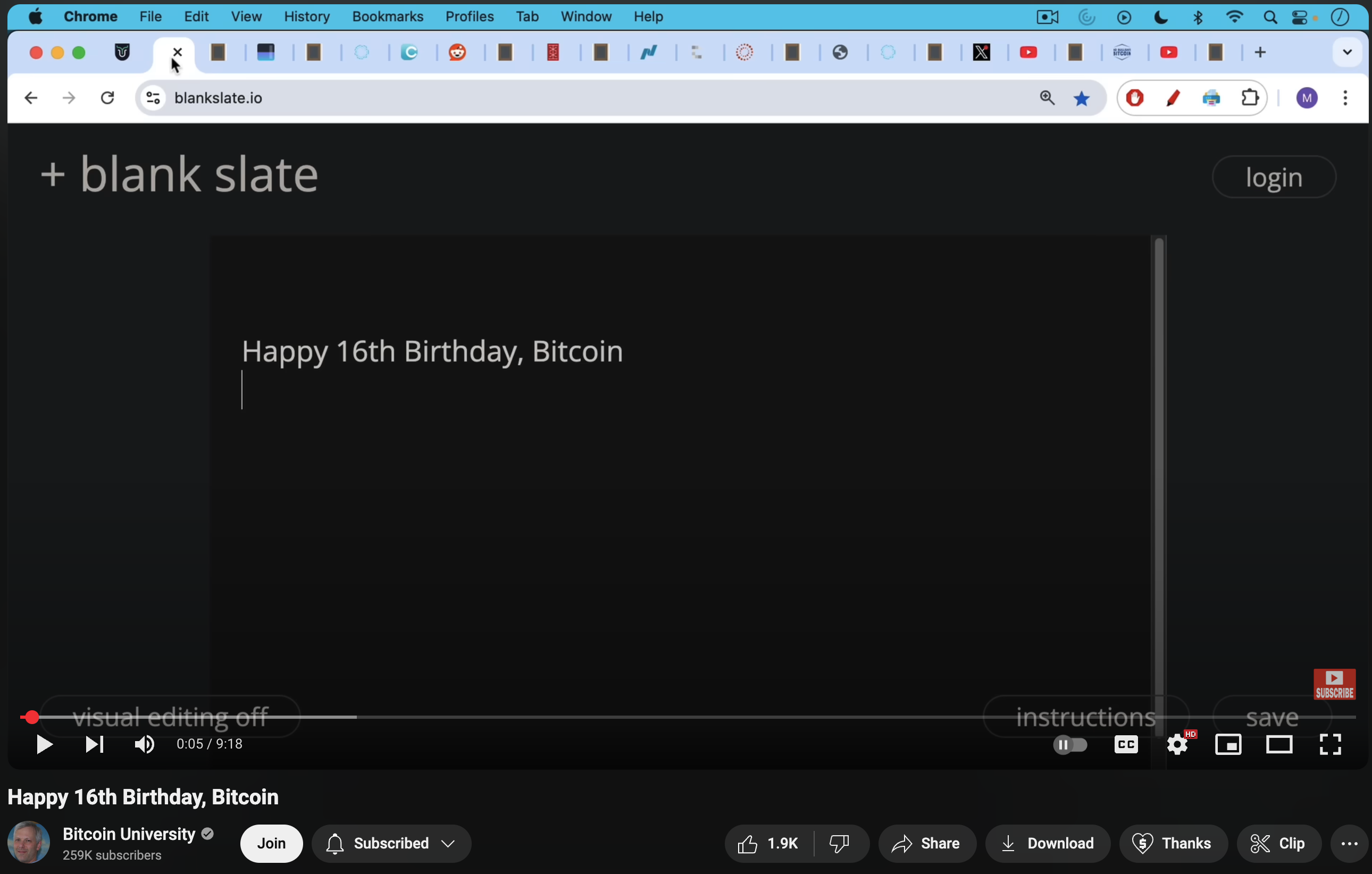
Task: Play the video
Action: pos(44,744)
